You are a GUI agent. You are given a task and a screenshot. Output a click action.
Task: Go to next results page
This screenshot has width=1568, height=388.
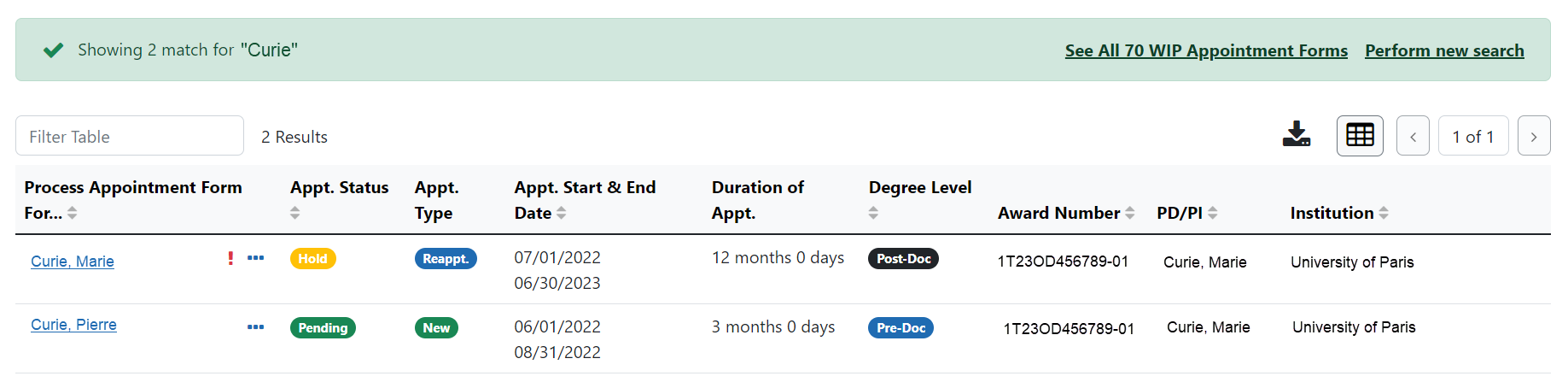[x=1534, y=136]
